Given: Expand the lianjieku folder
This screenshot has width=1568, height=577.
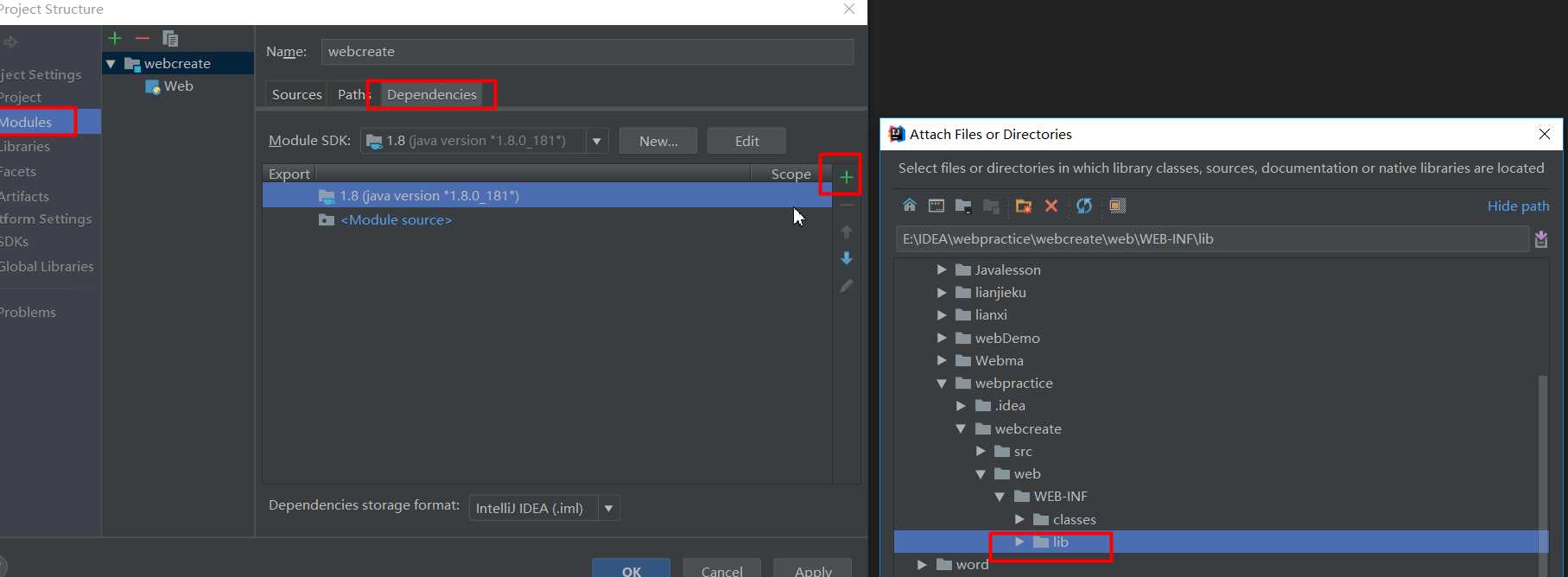Looking at the screenshot, I should [x=942, y=292].
